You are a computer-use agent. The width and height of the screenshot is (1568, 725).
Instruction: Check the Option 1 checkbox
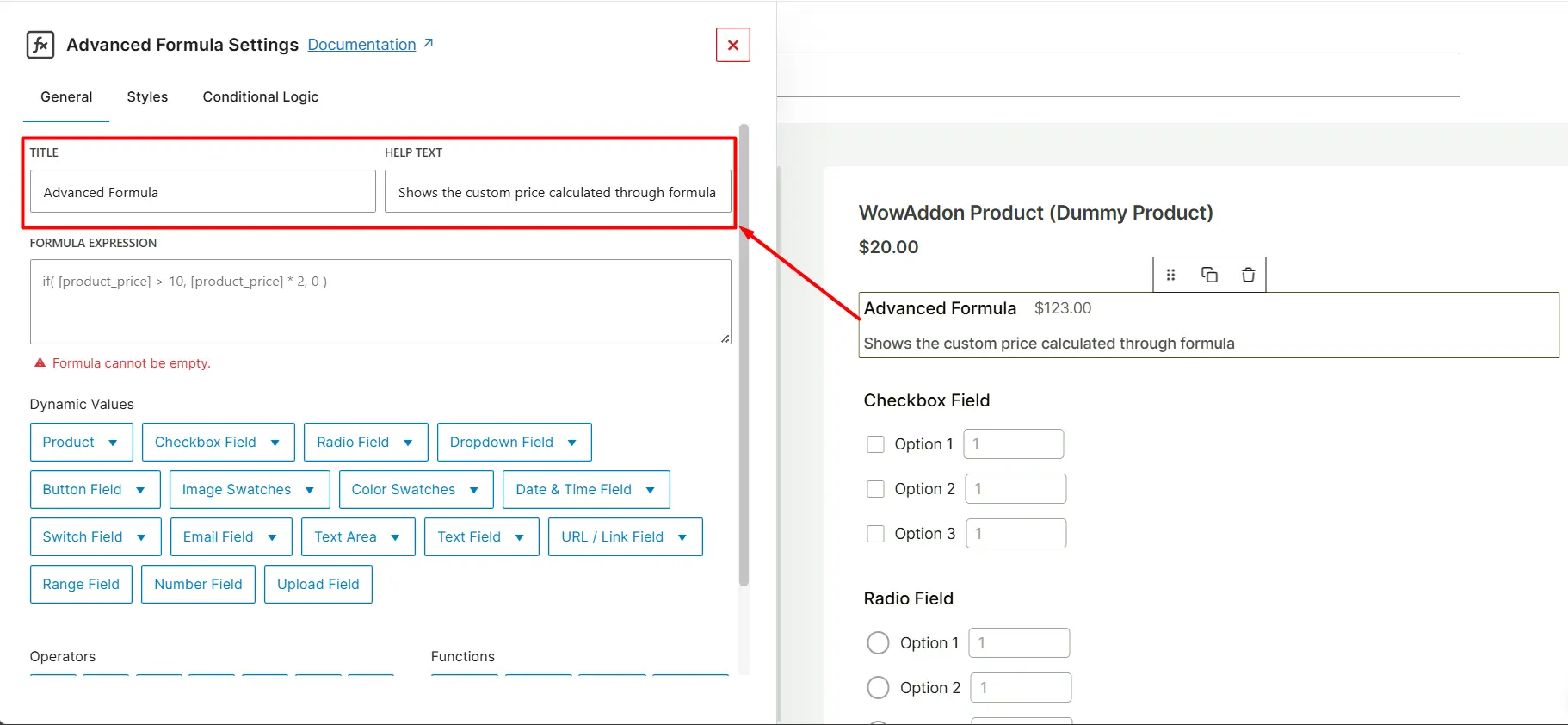tap(875, 444)
